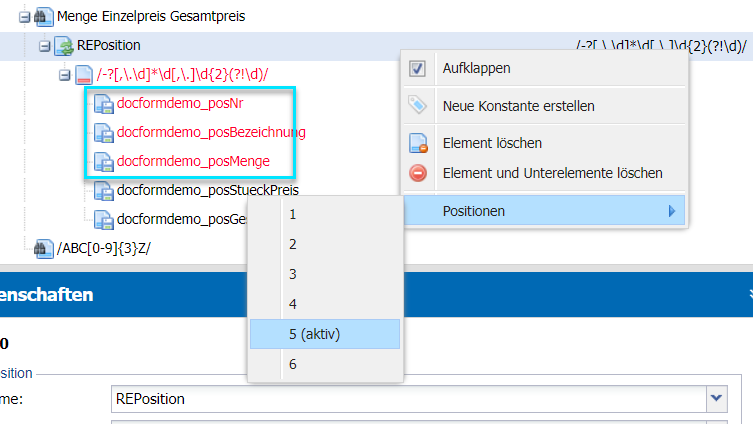Collapse the REPosition tree node
This screenshot has height=424, width=753.
point(44,45)
